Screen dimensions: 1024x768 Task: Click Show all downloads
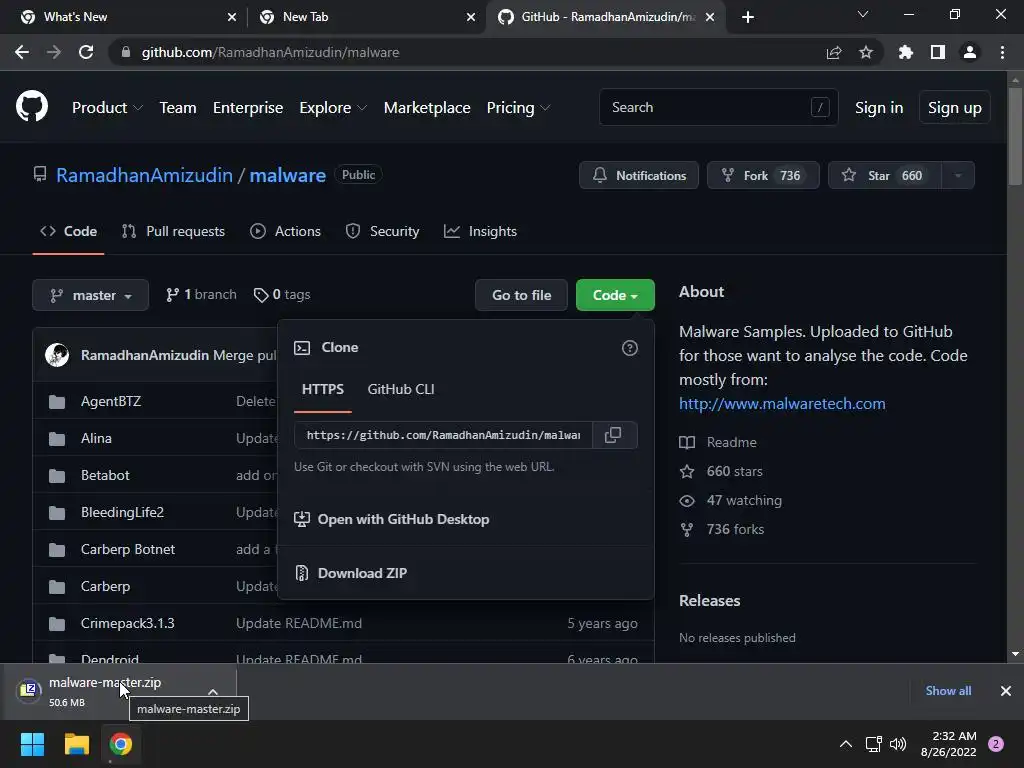click(948, 691)
